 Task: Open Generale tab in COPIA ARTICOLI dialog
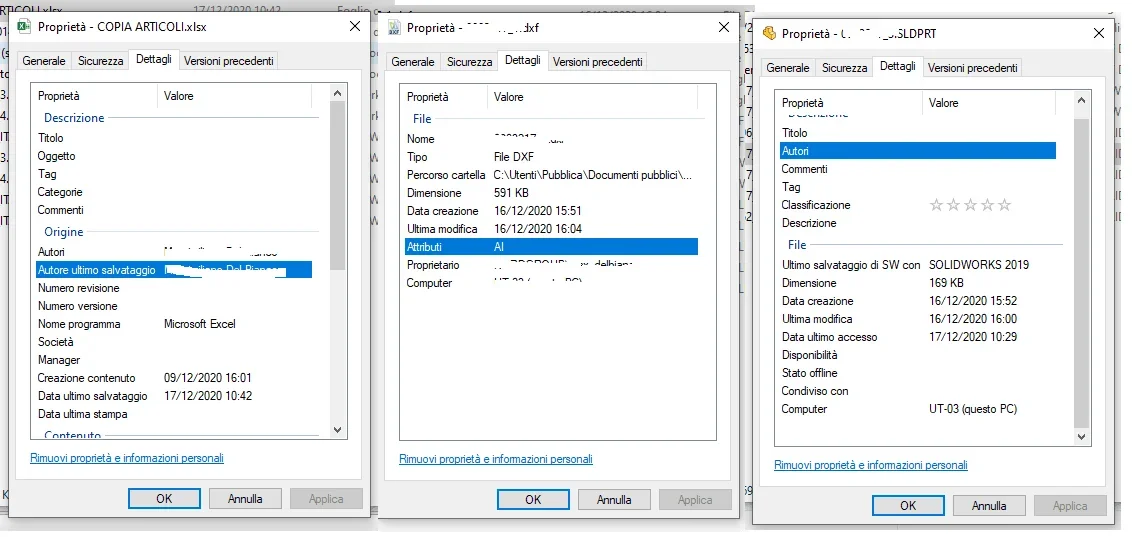point(44,61)
